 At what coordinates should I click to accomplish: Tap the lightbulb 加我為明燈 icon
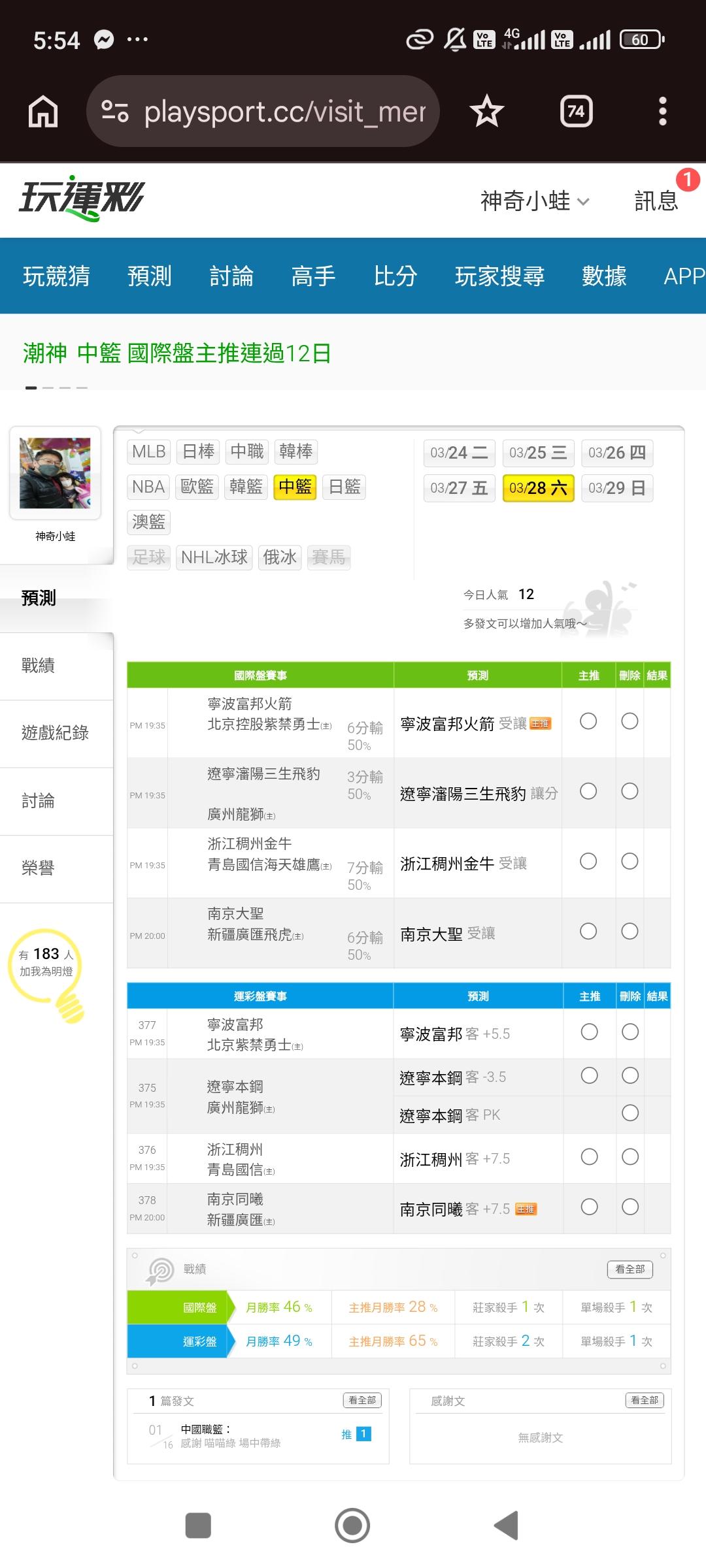(x=47, y=972)
